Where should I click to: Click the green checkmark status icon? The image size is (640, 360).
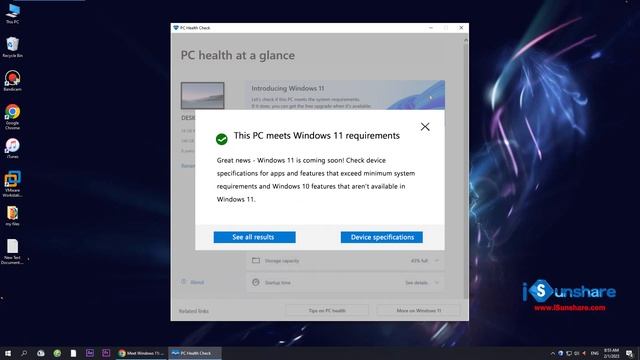coord(222,139)
